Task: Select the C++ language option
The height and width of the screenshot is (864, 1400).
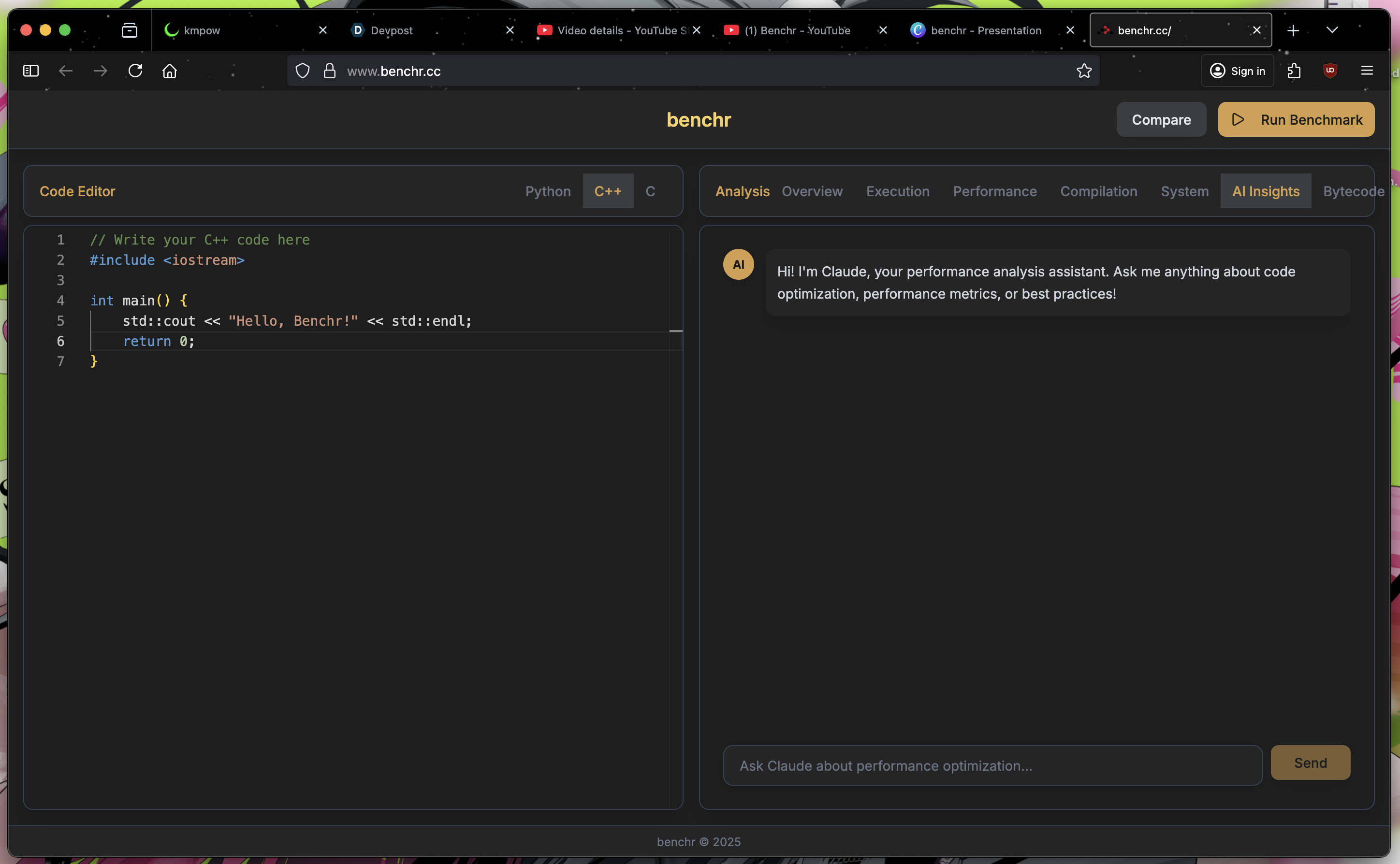Action: (x=608, y=191)
